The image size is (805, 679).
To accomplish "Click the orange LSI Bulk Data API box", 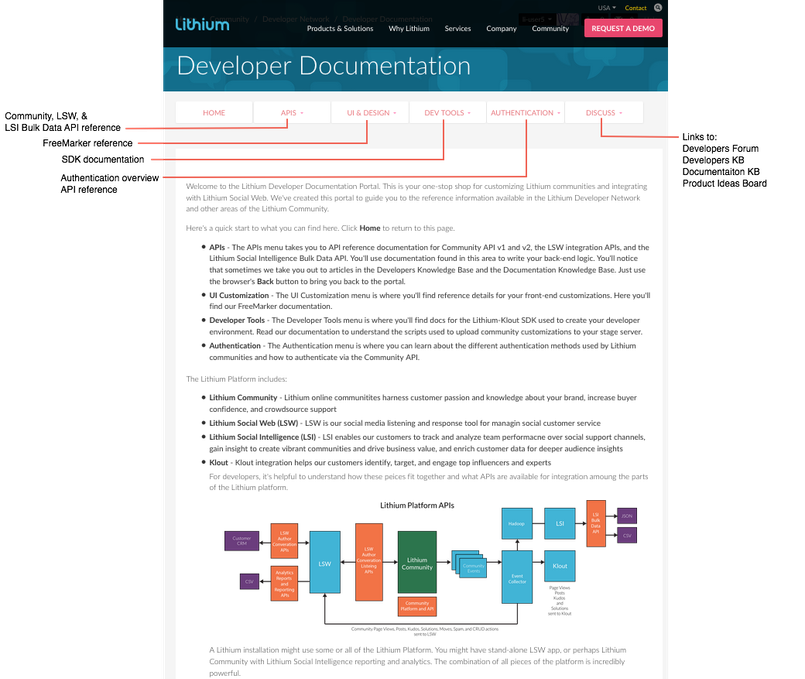I will [596, 523].
